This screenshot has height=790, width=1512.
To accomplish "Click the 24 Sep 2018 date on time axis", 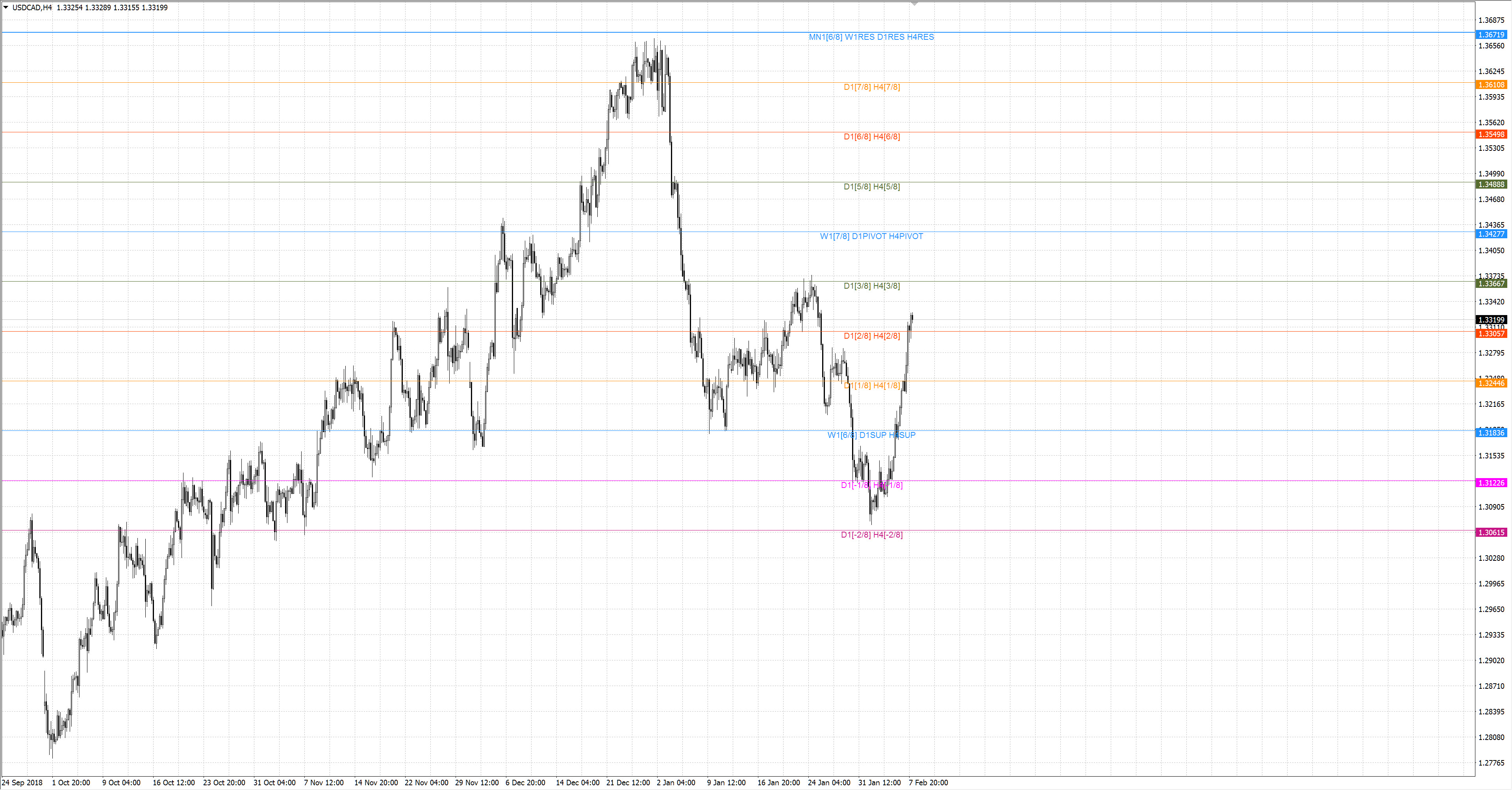I will (x=22, y=783).
